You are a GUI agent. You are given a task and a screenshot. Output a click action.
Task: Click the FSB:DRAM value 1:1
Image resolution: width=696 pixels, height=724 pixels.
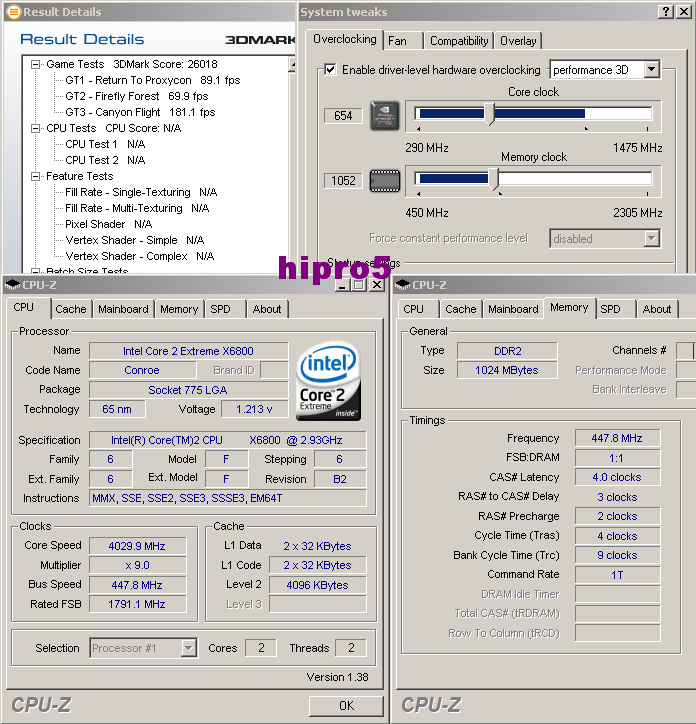617,458
